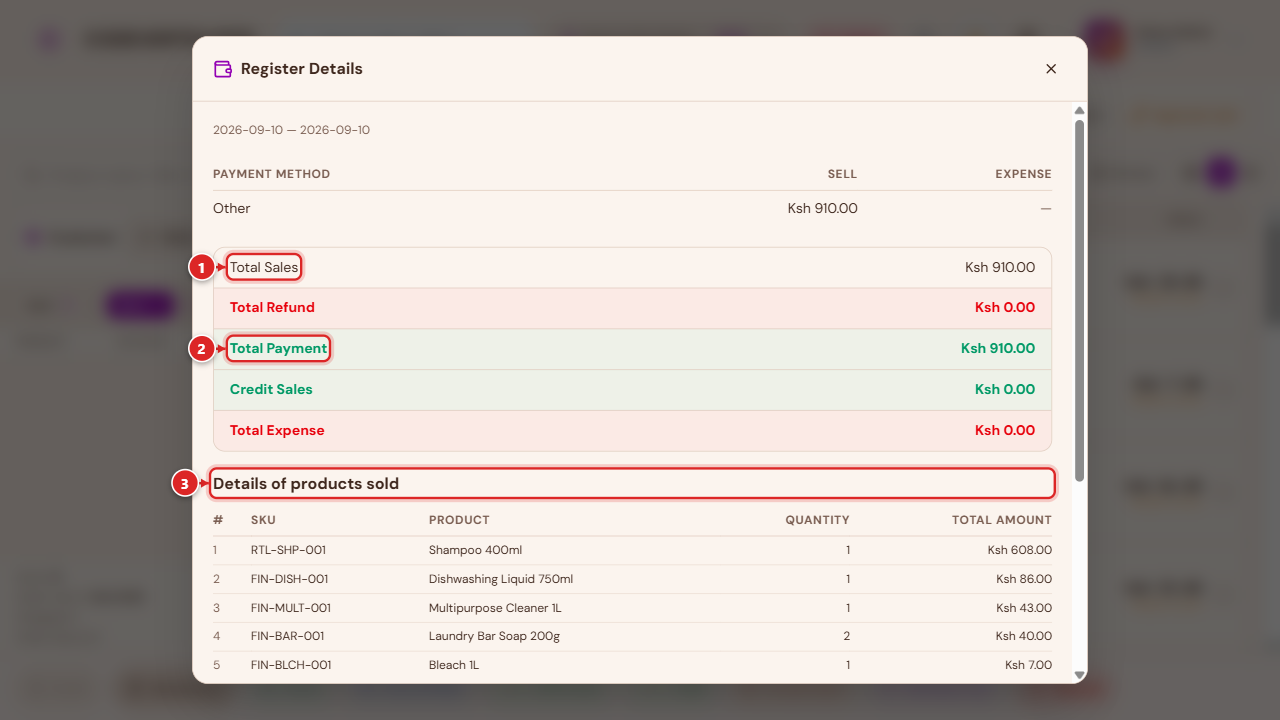Click the Ksh 910.00 value in Other row
The height and width of the screenshot is (720, 1280).
pyautogui.click(x=822, y=209)
